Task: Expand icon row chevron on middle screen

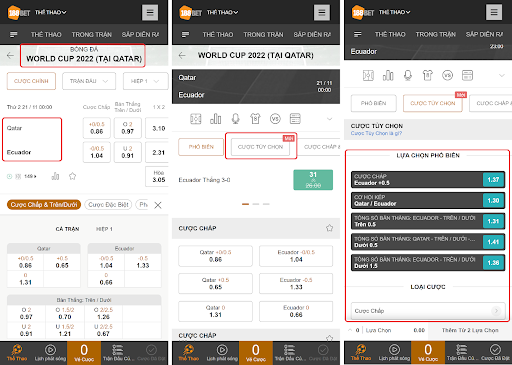Action: (329, 119)
